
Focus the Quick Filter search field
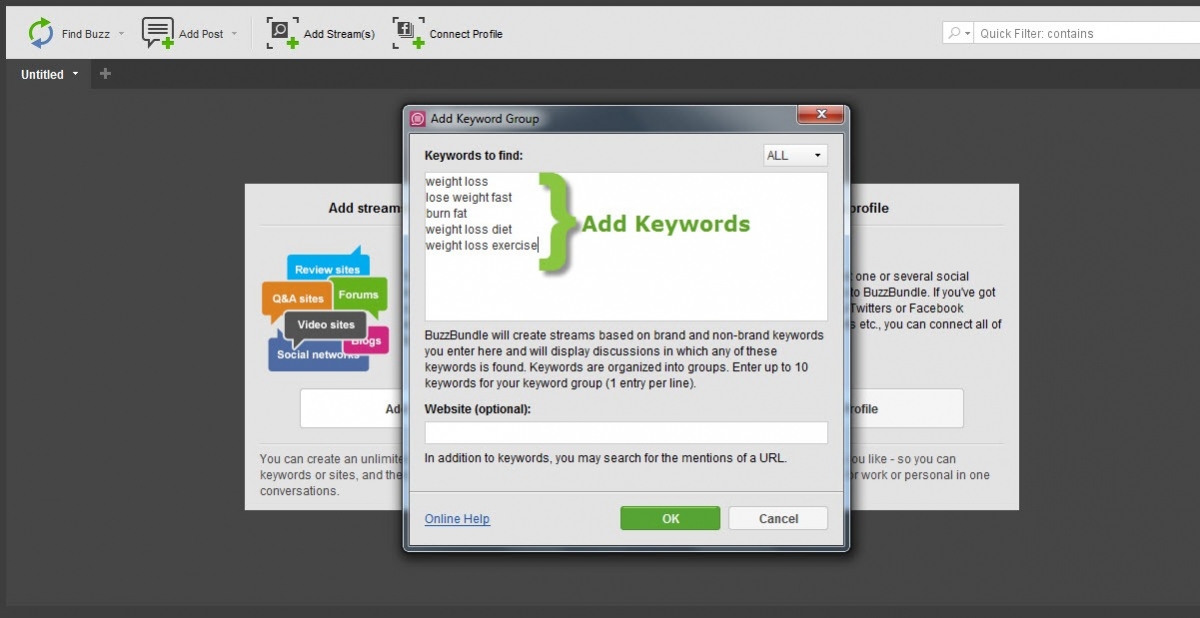(x=1085, y=33)
